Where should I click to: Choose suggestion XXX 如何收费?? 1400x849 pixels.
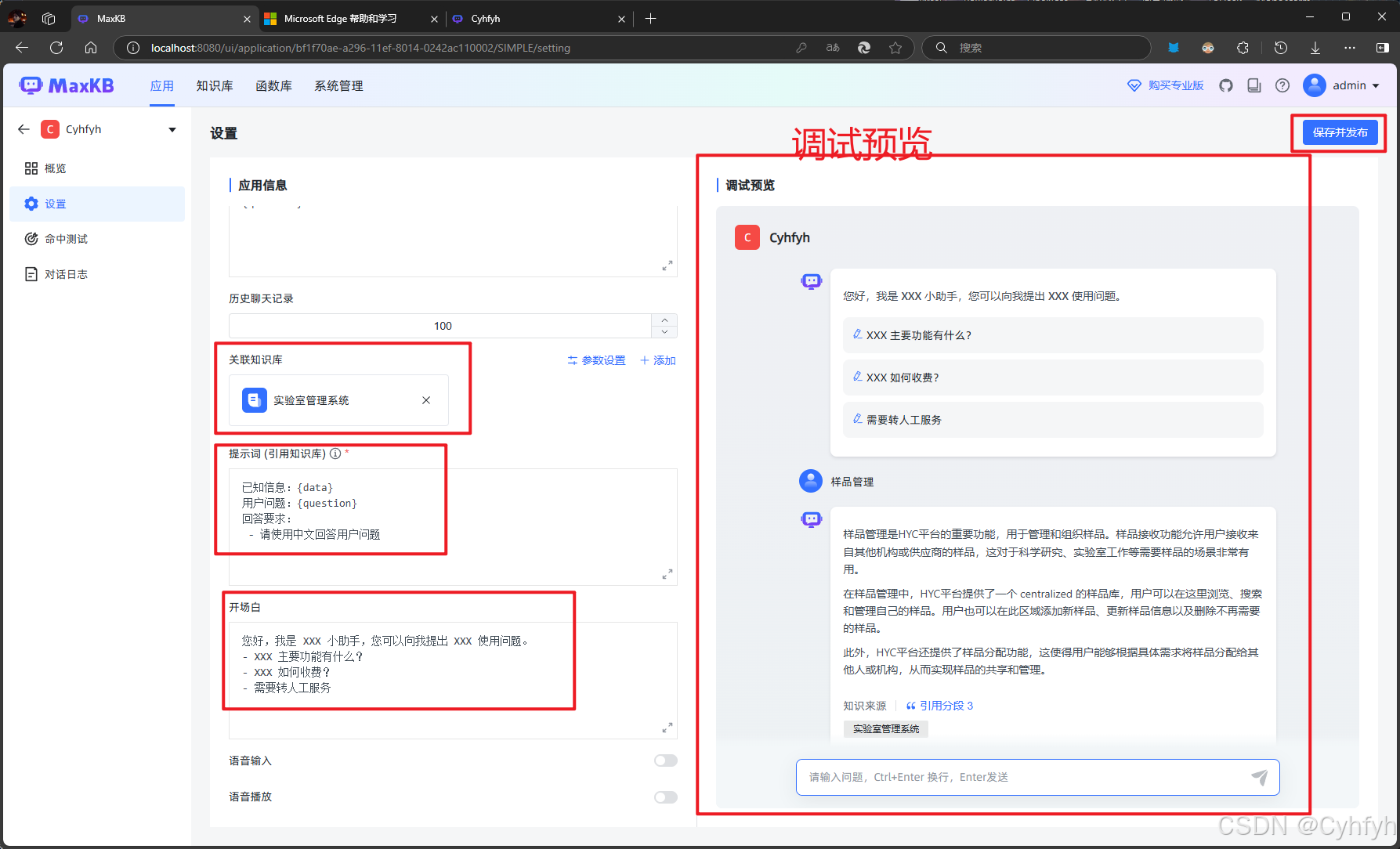pos(1053,378)
